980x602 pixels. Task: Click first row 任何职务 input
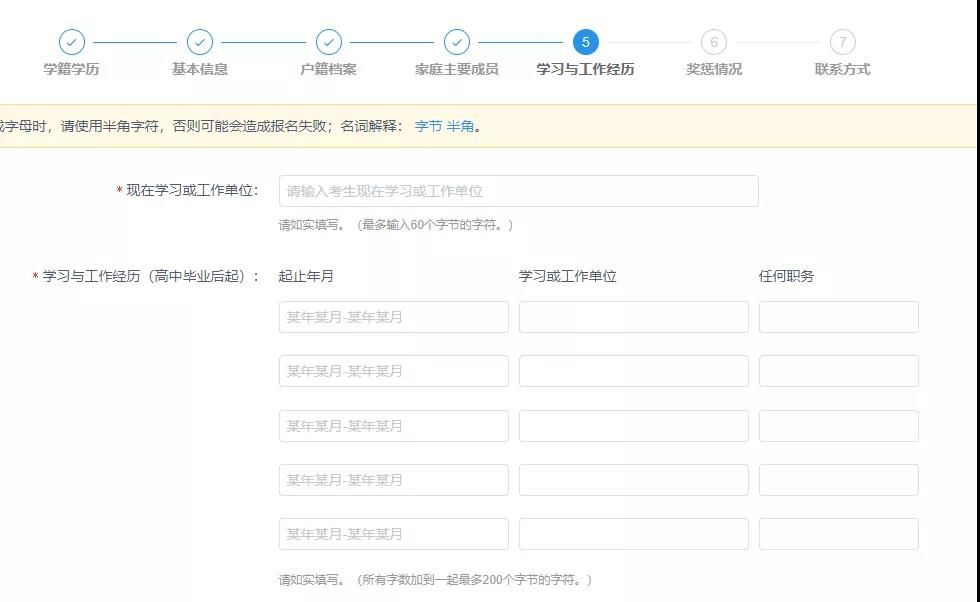pyautogui.click(x=838, y=317)
